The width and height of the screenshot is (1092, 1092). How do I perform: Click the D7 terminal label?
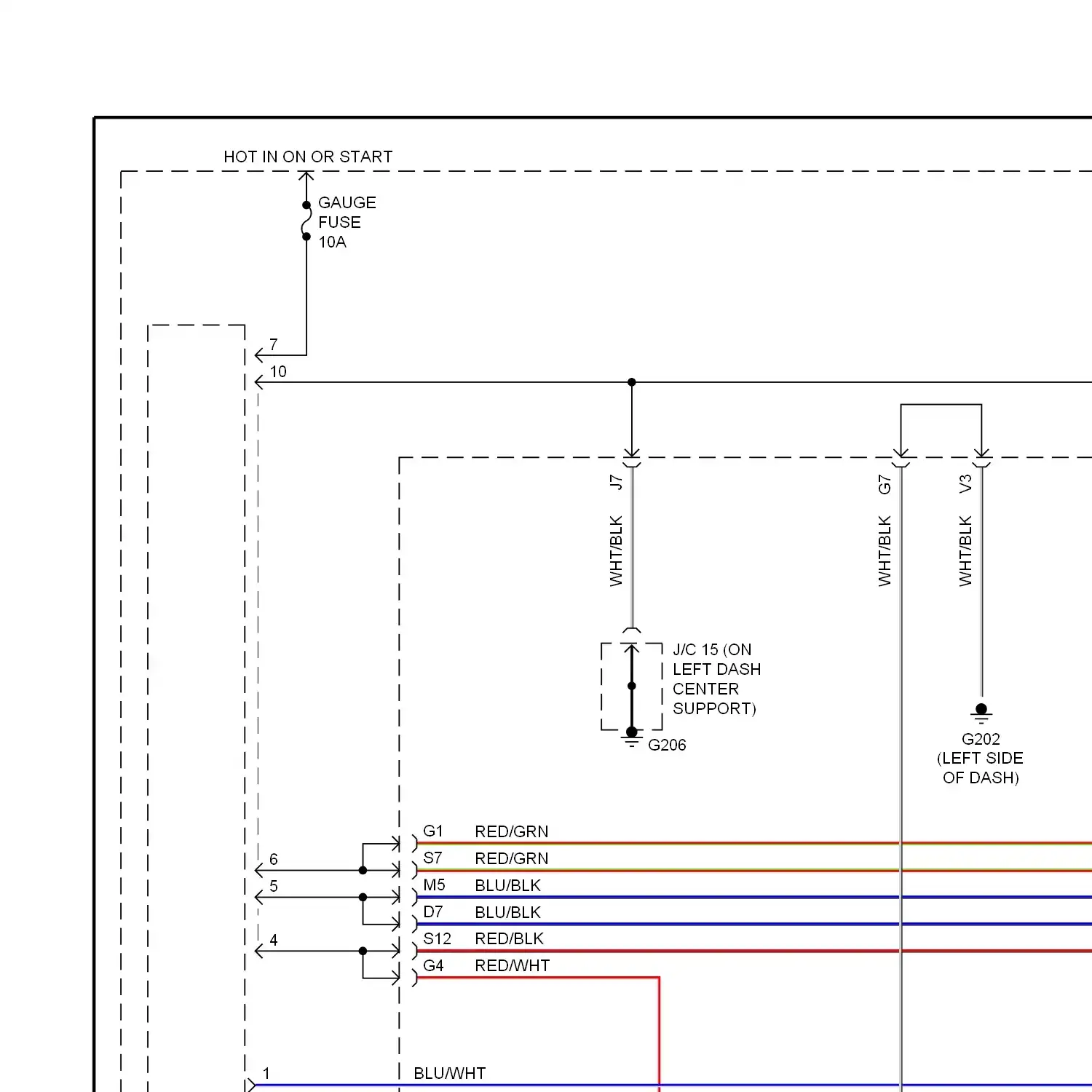click(432, 911)
